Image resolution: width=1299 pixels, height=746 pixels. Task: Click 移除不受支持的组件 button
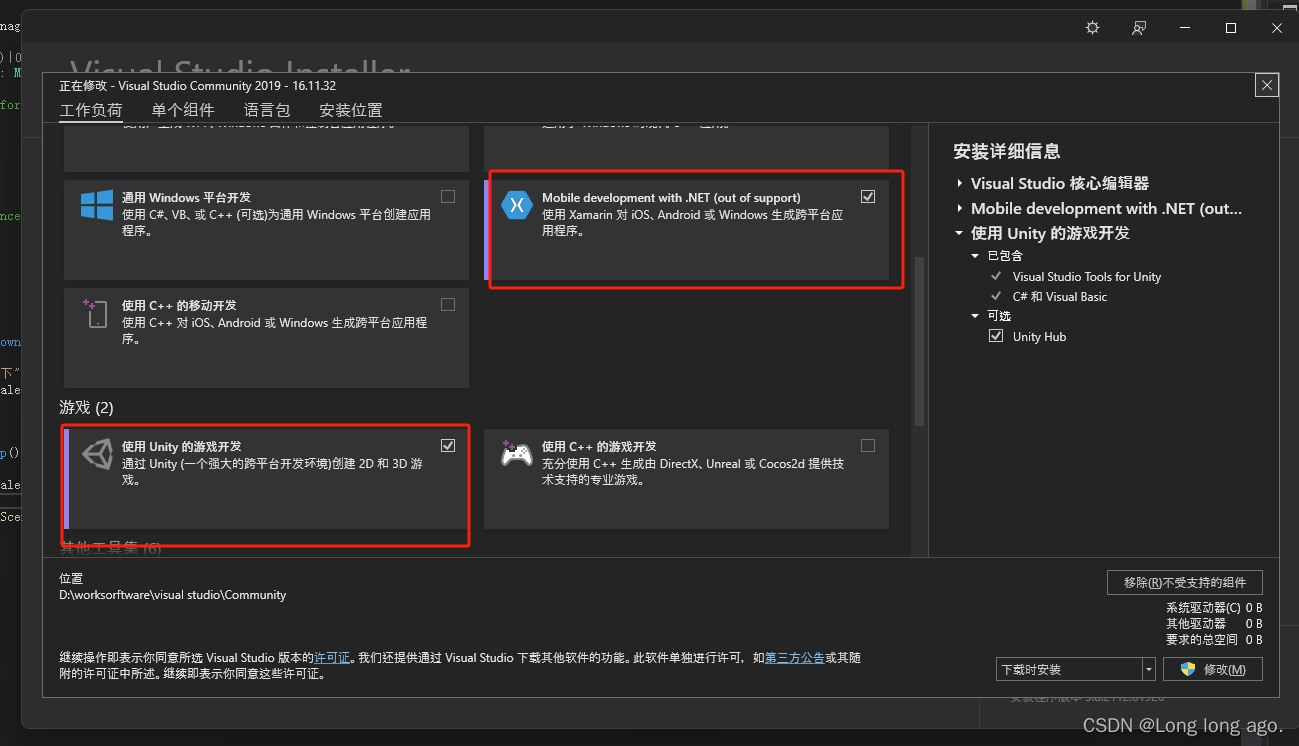[1185, 582]
